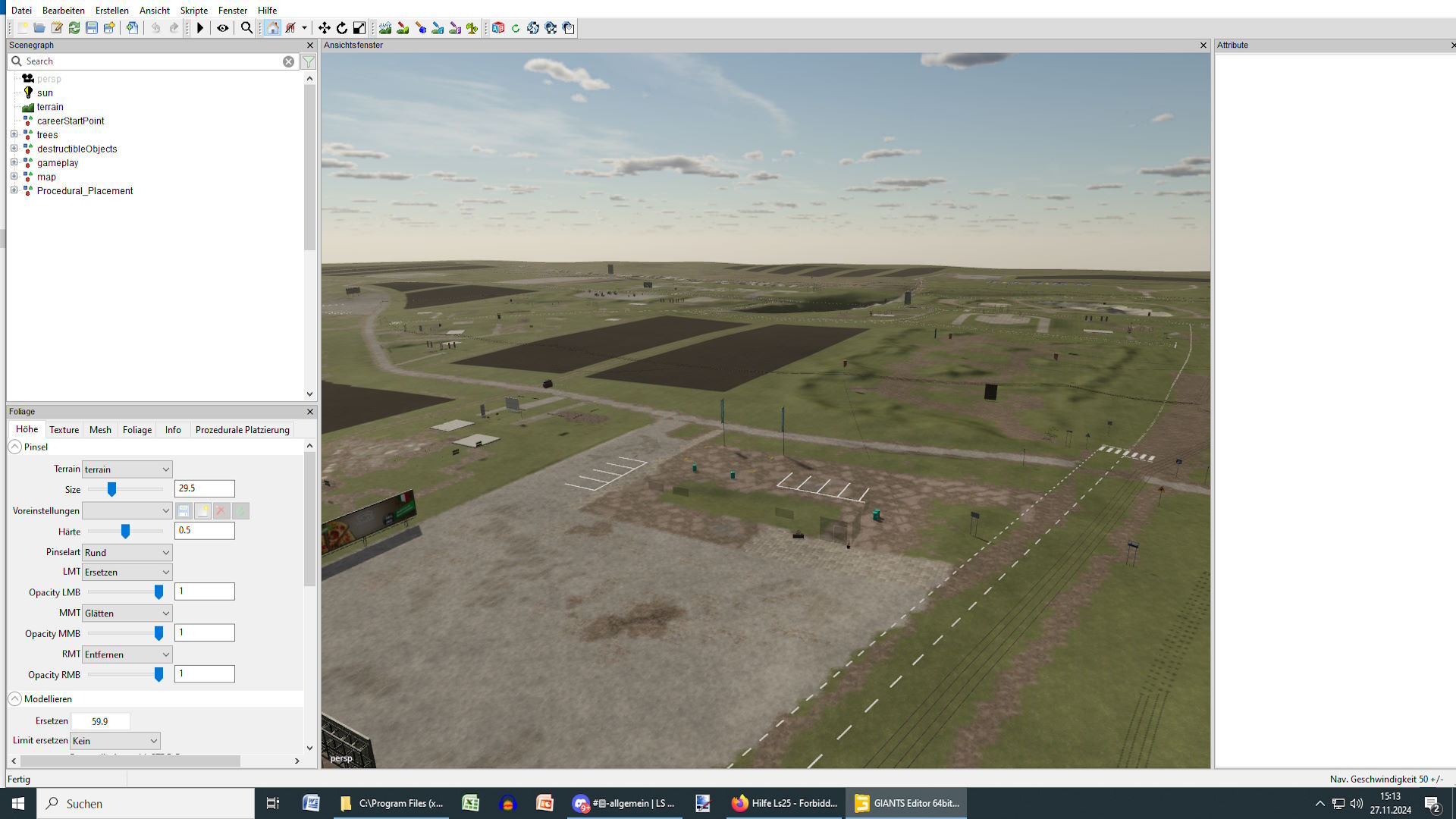Click the scenegraph filter funnel icon
The image size is (1456, 819).
click(309, 61)
